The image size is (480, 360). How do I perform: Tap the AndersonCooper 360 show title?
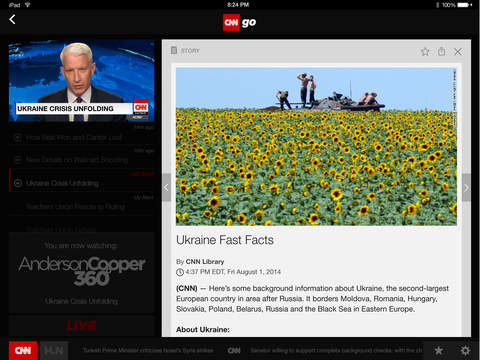[82, 270]
